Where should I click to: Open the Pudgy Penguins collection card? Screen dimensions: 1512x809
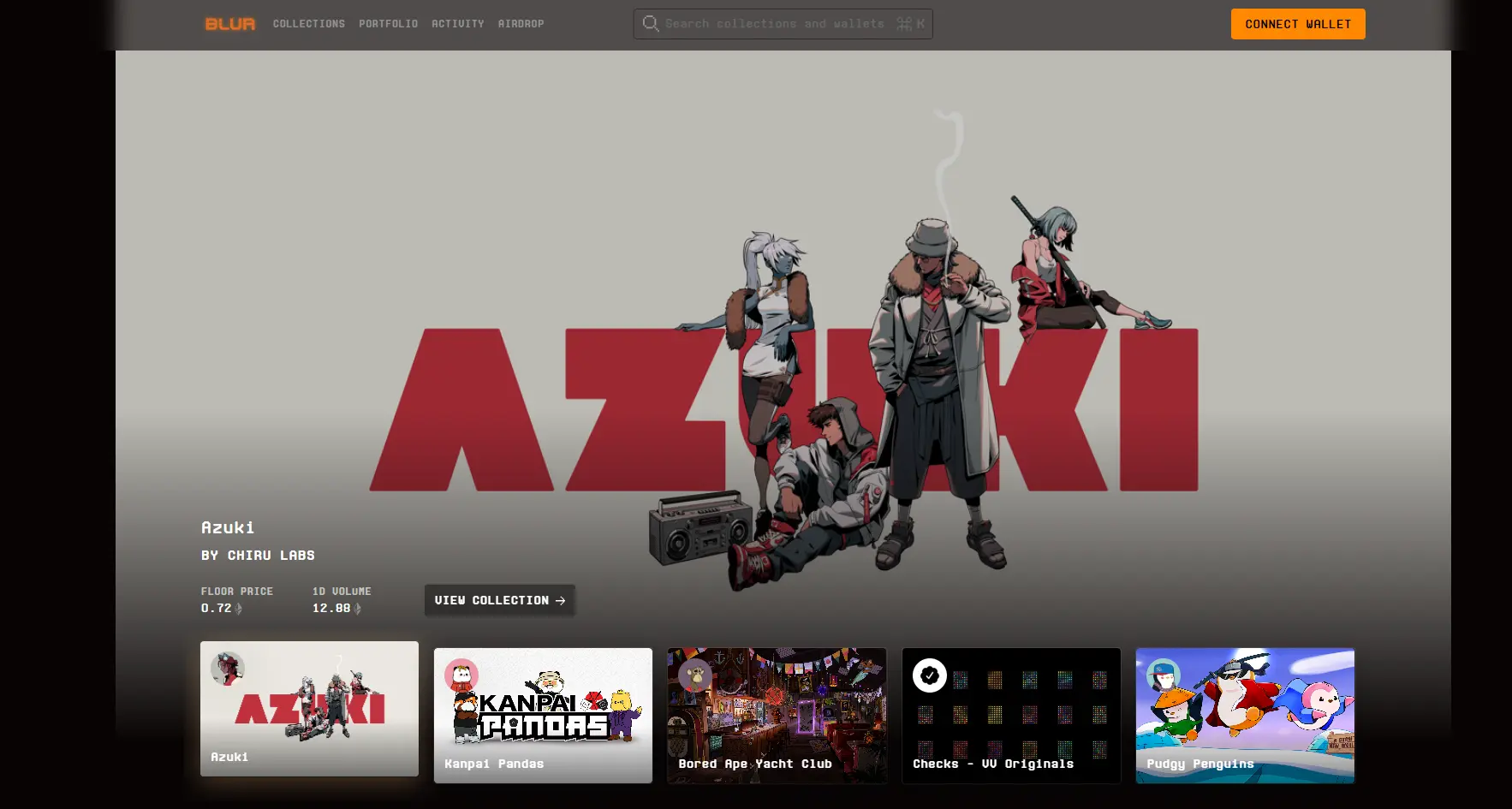[x=1245, y=716]
